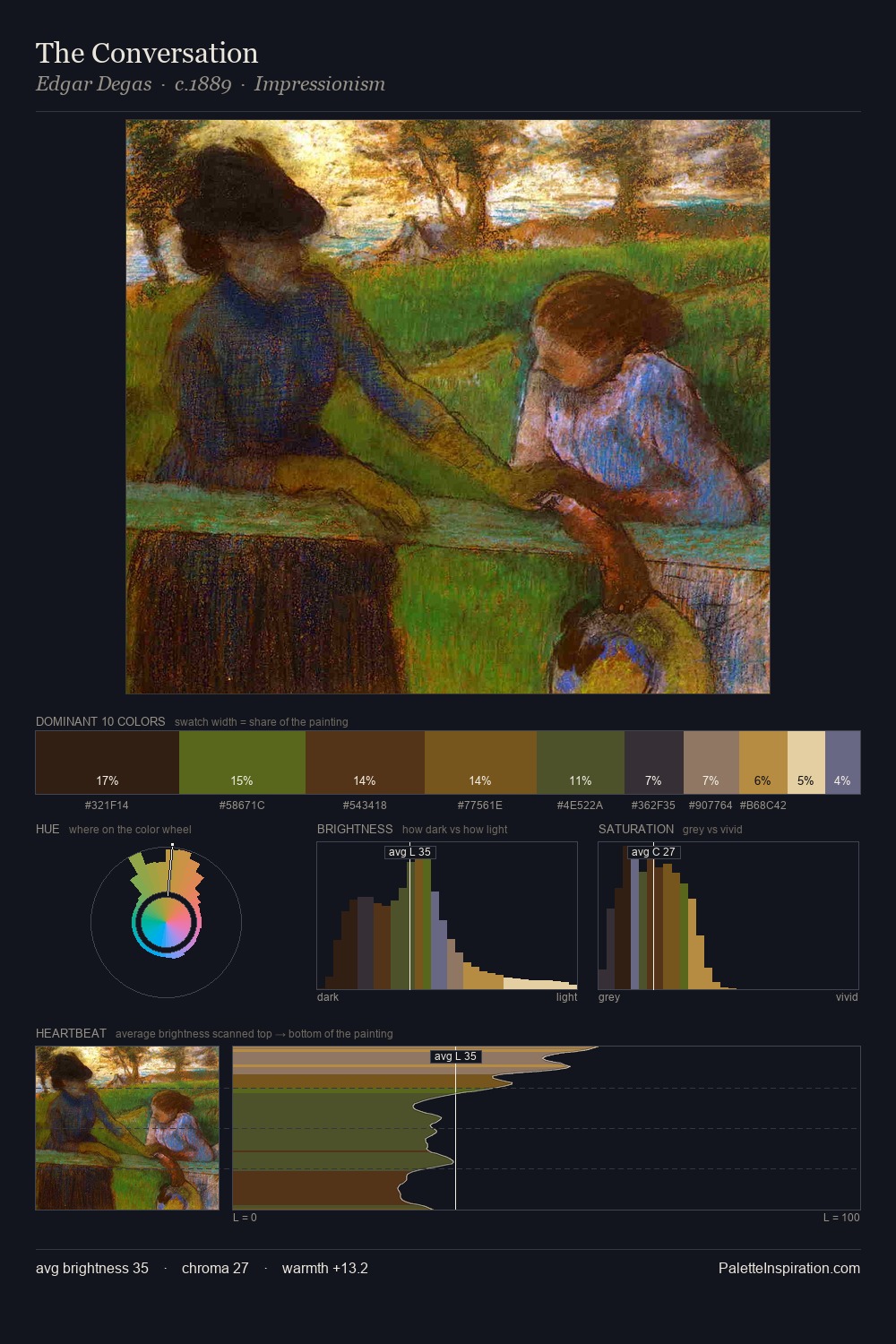
Task: Click the hue color wheel
Action: [166, 922]
